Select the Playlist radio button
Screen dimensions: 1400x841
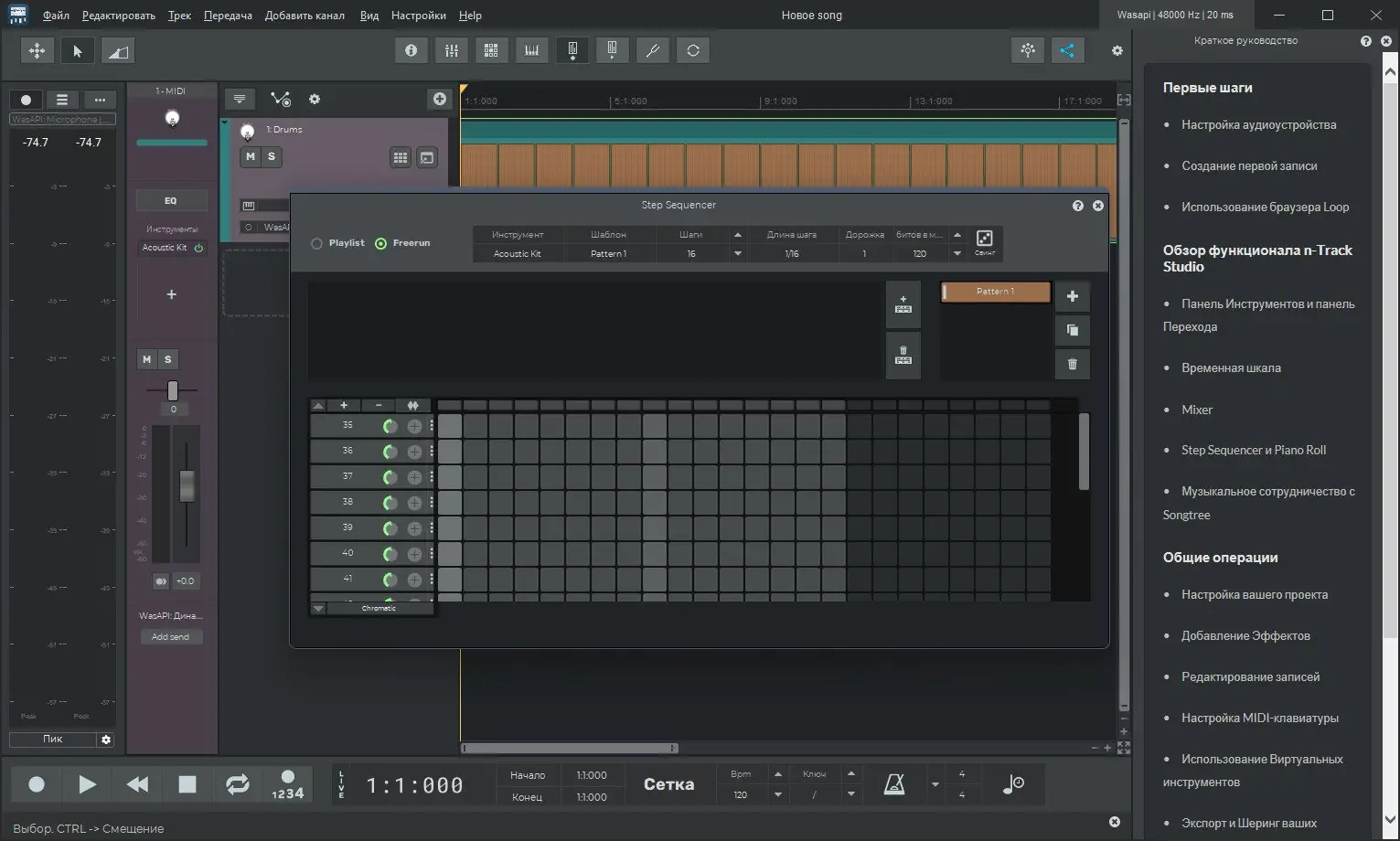click(317, 243)
